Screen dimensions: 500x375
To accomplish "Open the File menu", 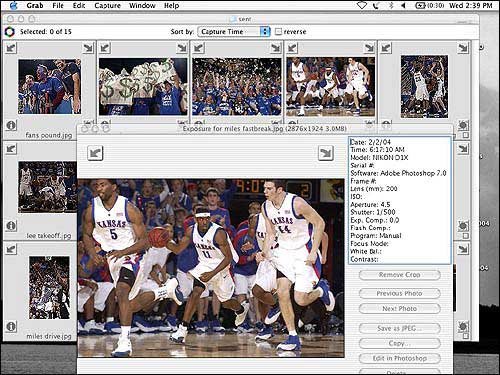I will click(x=58, y=5).
